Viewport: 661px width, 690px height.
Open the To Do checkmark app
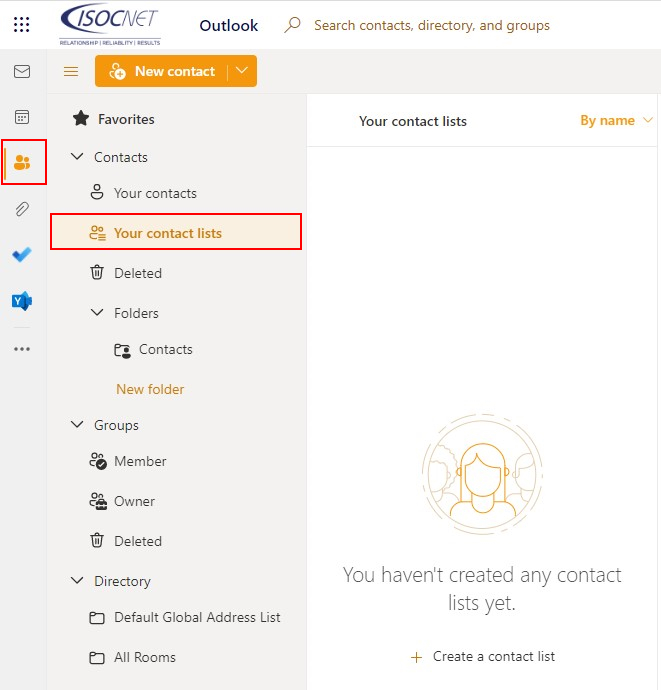(21, 255)
